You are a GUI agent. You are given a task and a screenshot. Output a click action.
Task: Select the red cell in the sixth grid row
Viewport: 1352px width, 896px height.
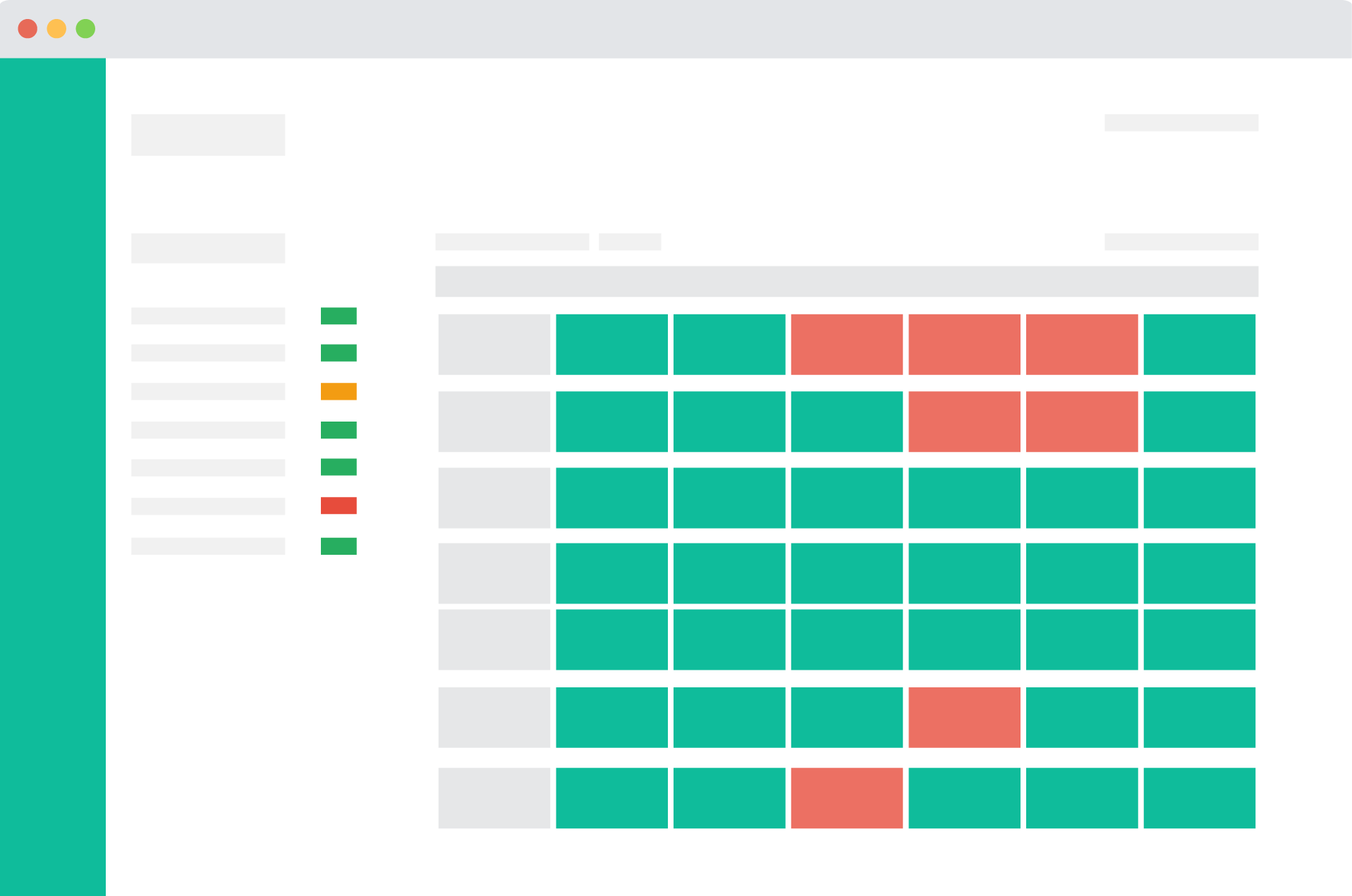click(x=964, y=717)
